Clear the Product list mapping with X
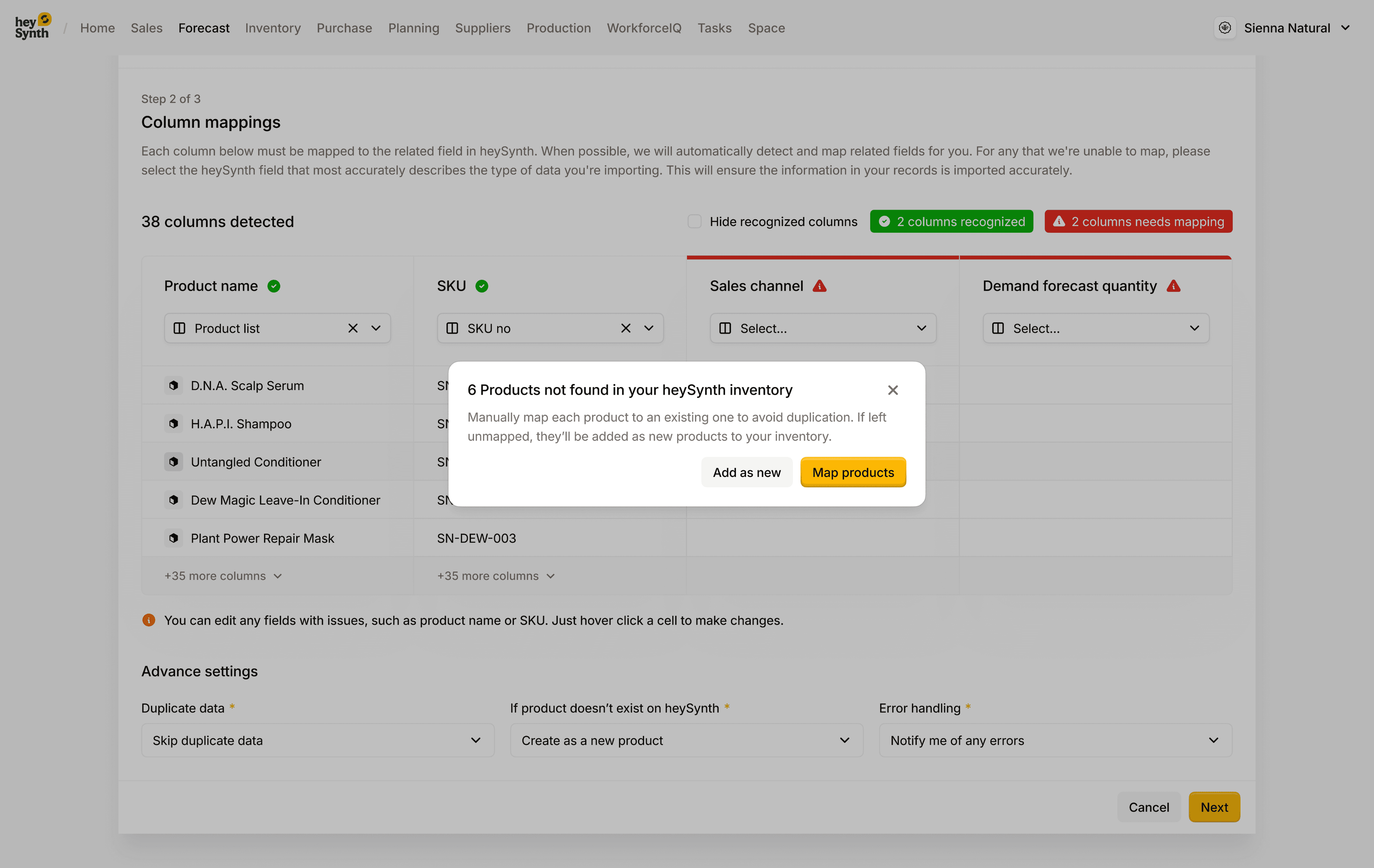The image size is (1374, 868). (x=353, y=328)
